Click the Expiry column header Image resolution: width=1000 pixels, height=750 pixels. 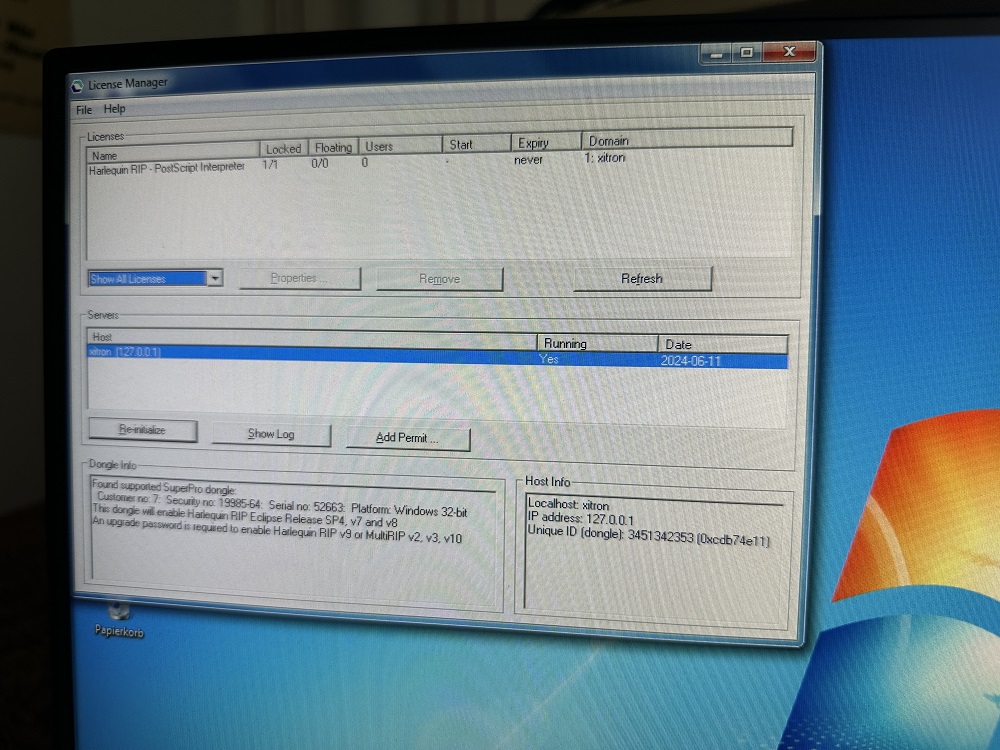[x=534, y=143]
